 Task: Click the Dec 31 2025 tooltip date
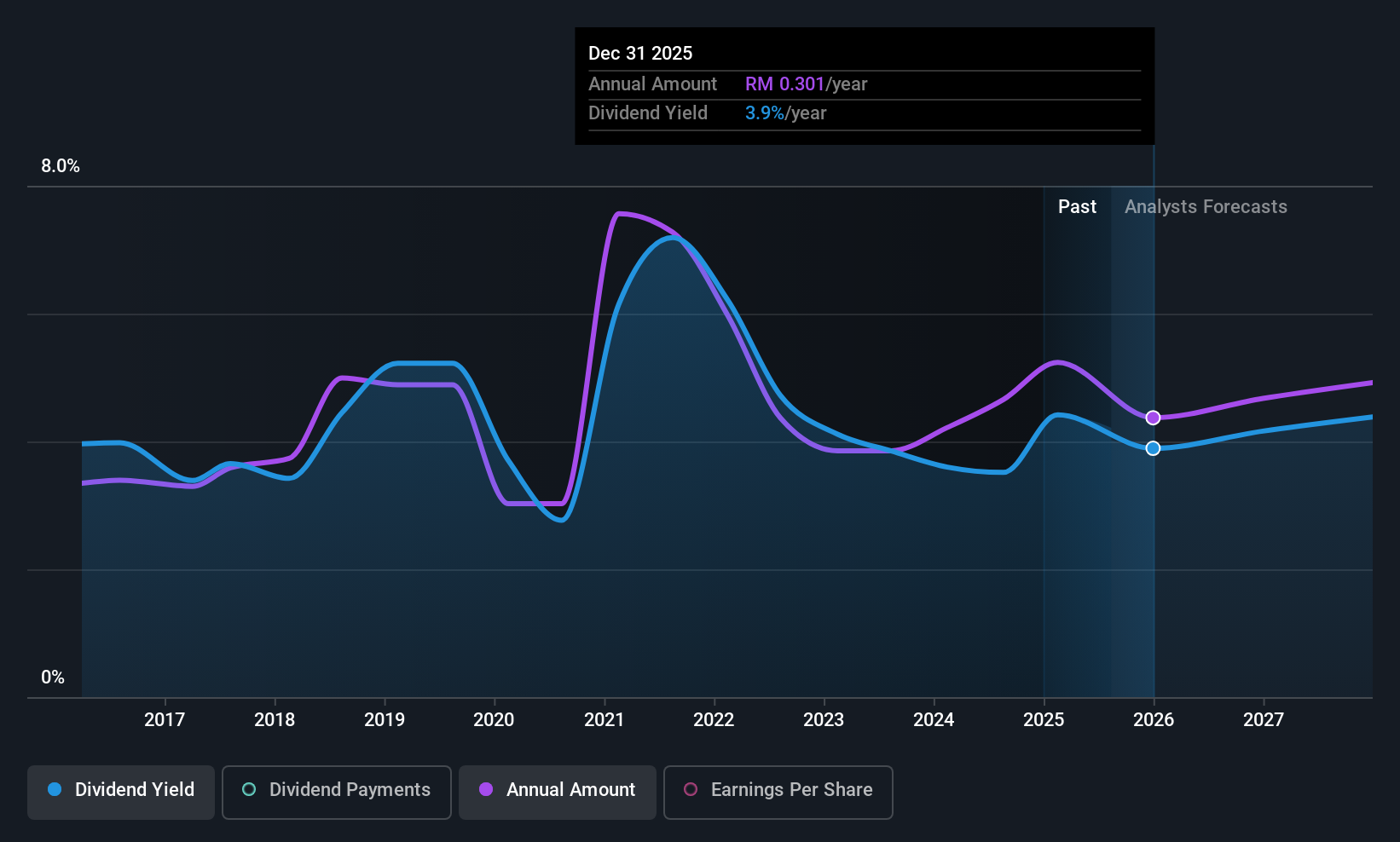coord(640,54)
